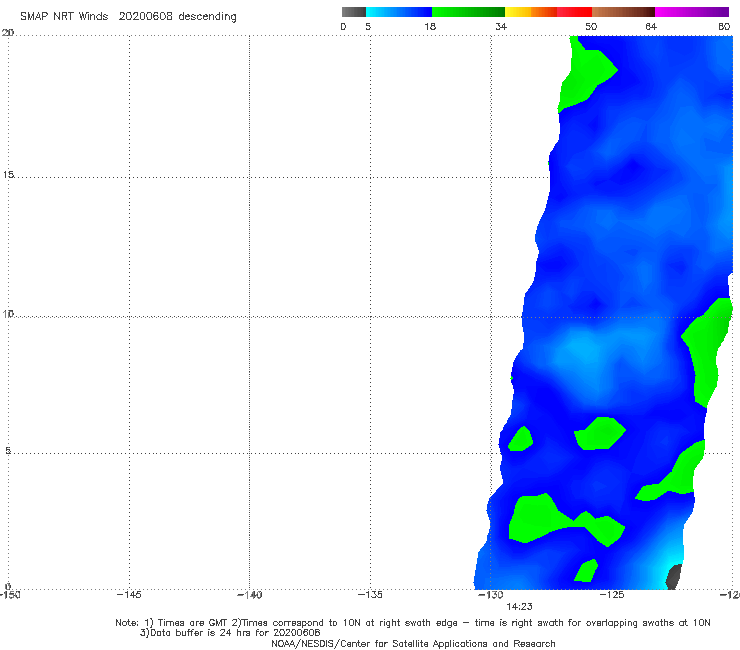
Task: Click the yellow-orange 34-50 color bar segment
Action: click(548, 12)
